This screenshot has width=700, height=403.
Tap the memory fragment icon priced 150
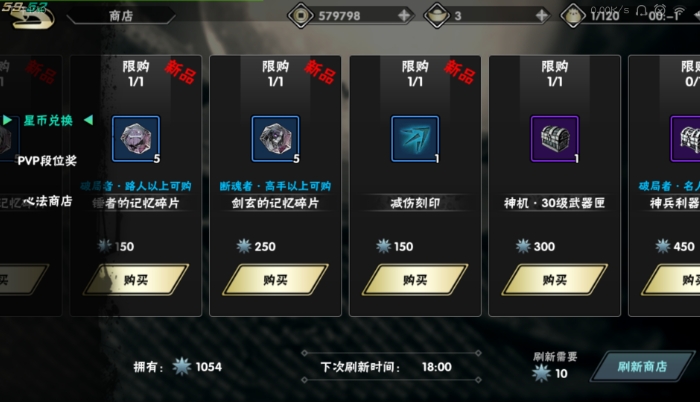[136, 139]
